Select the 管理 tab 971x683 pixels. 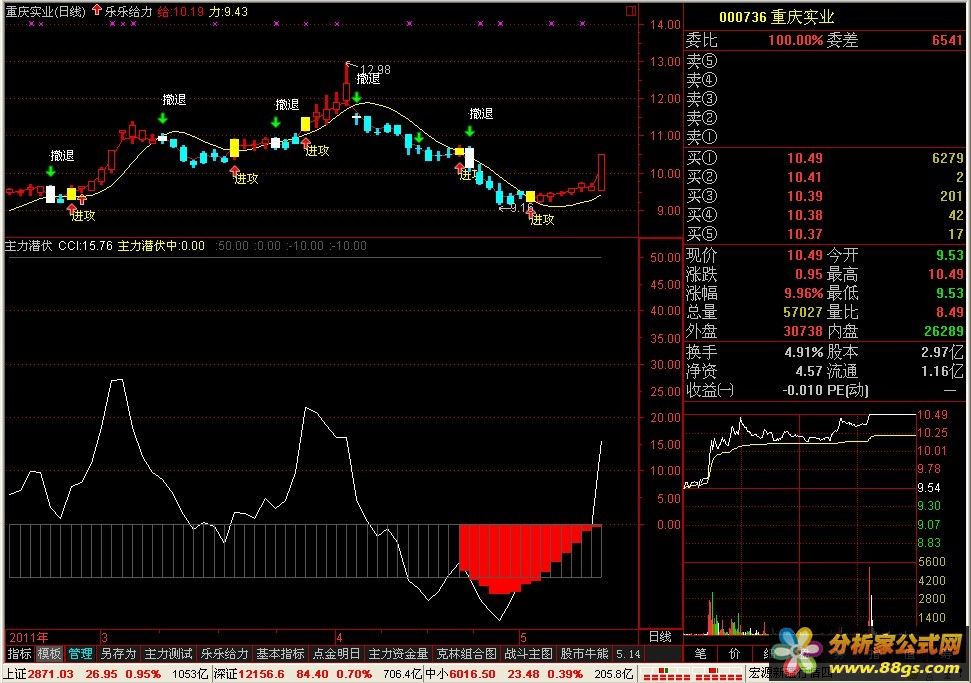point(80,654)
